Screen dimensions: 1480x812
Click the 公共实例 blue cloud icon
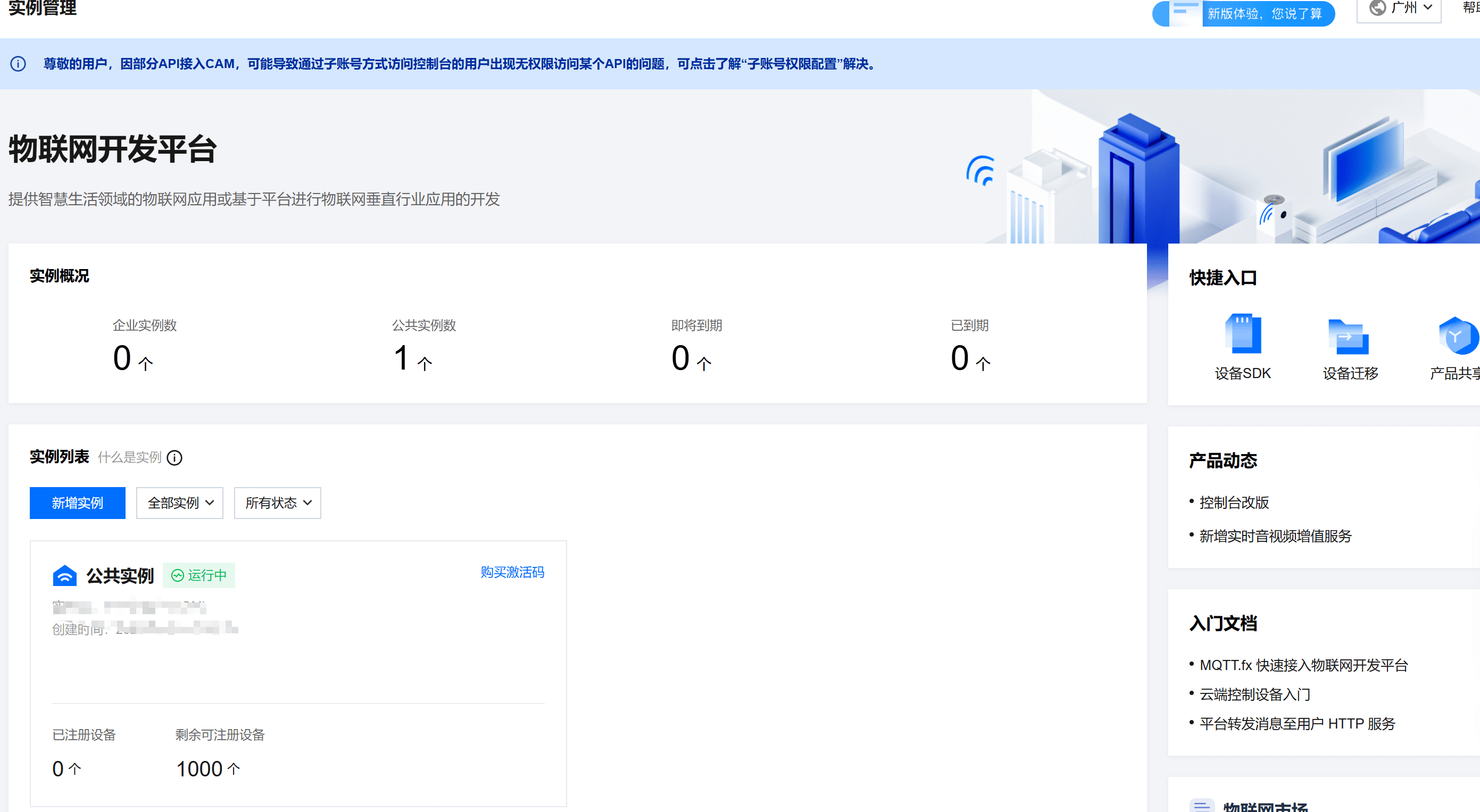[x=64, y=575]
